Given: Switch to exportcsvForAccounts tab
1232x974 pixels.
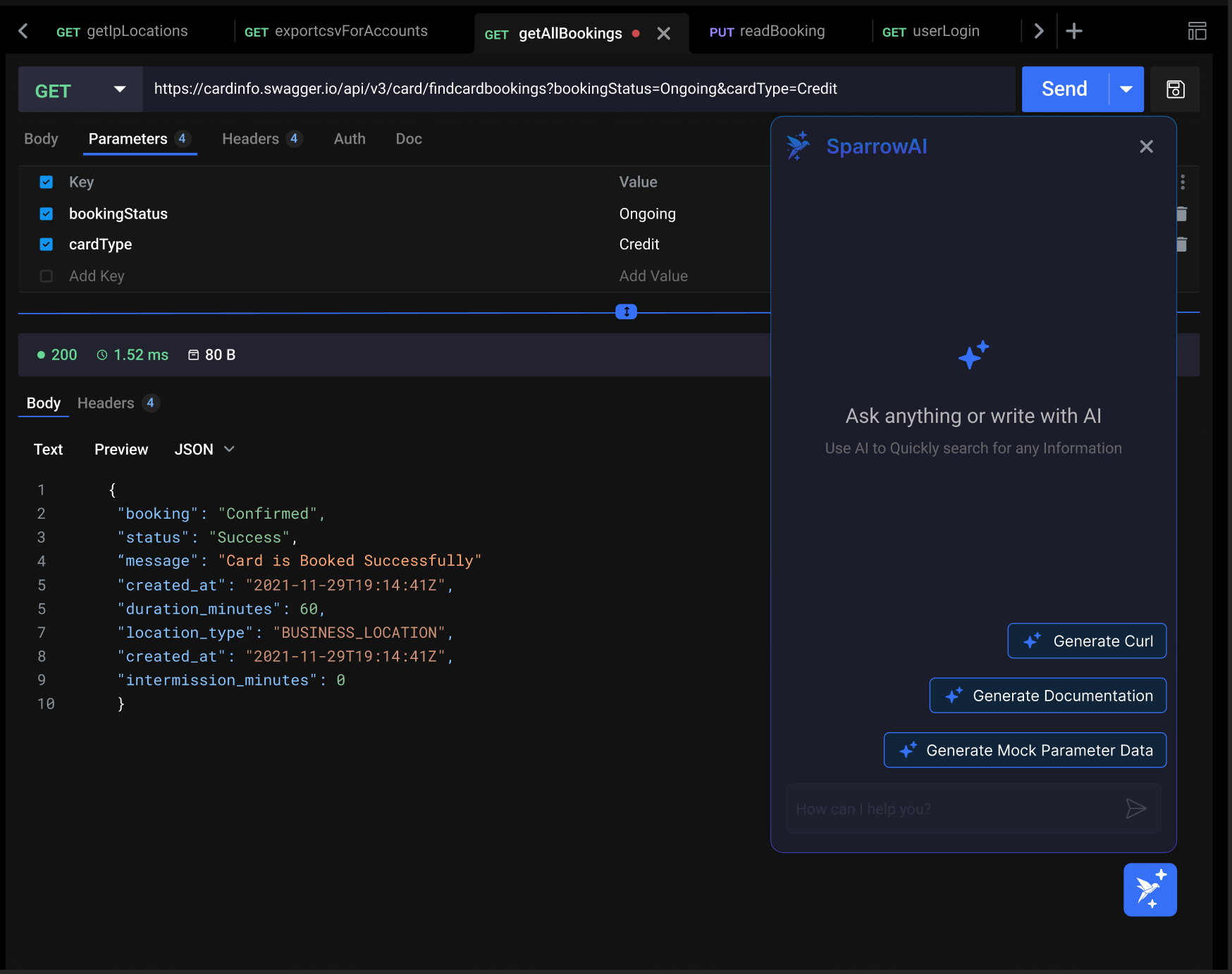Looking at the screenshot, I should click(x=336, y=31).
